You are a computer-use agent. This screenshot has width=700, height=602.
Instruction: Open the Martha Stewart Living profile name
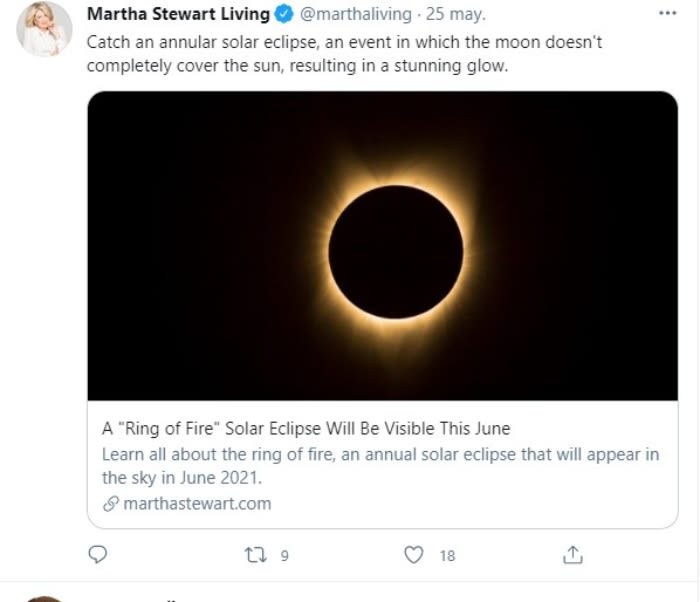point(179,15)
